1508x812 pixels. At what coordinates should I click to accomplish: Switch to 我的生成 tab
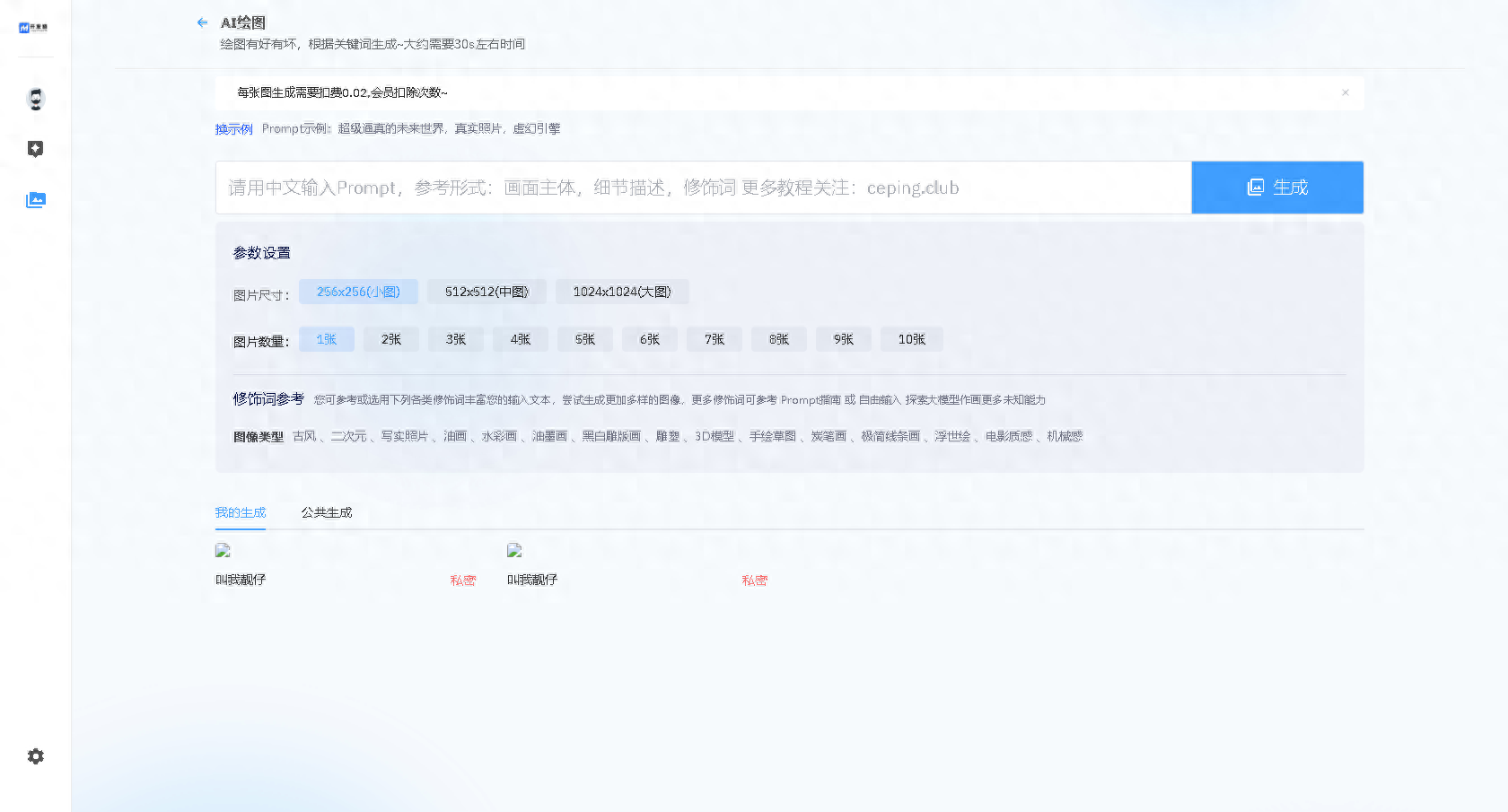click(x=241, y=512)
